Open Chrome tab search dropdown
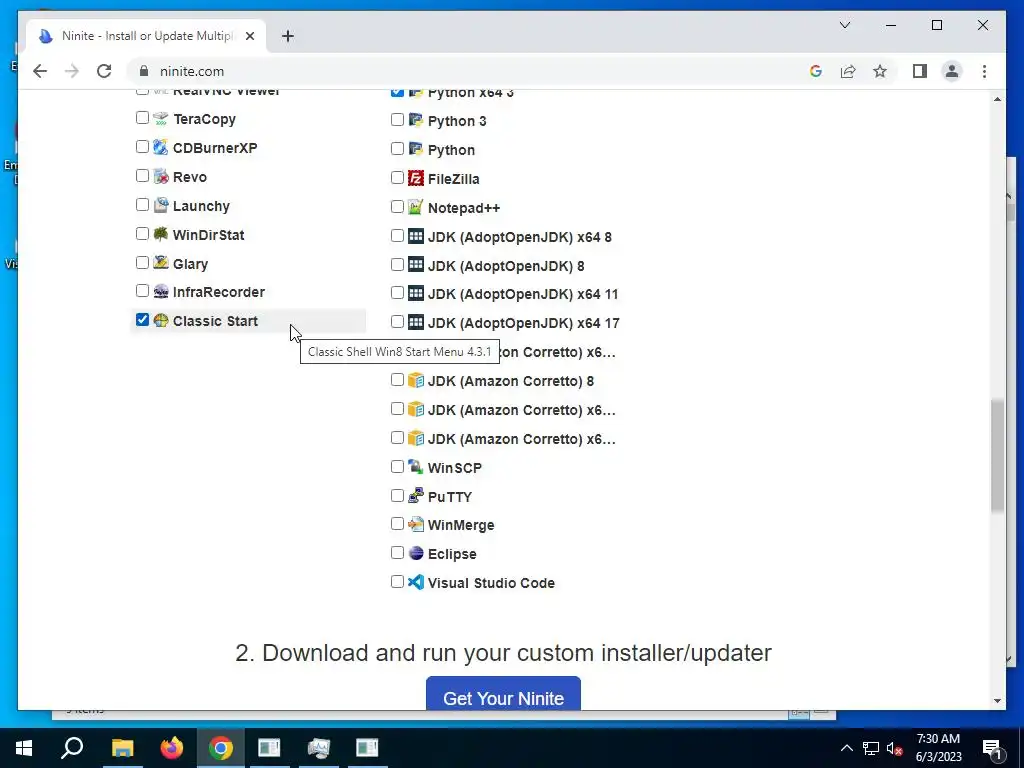This screenshot has width=1024, height=768. point(845,25)
